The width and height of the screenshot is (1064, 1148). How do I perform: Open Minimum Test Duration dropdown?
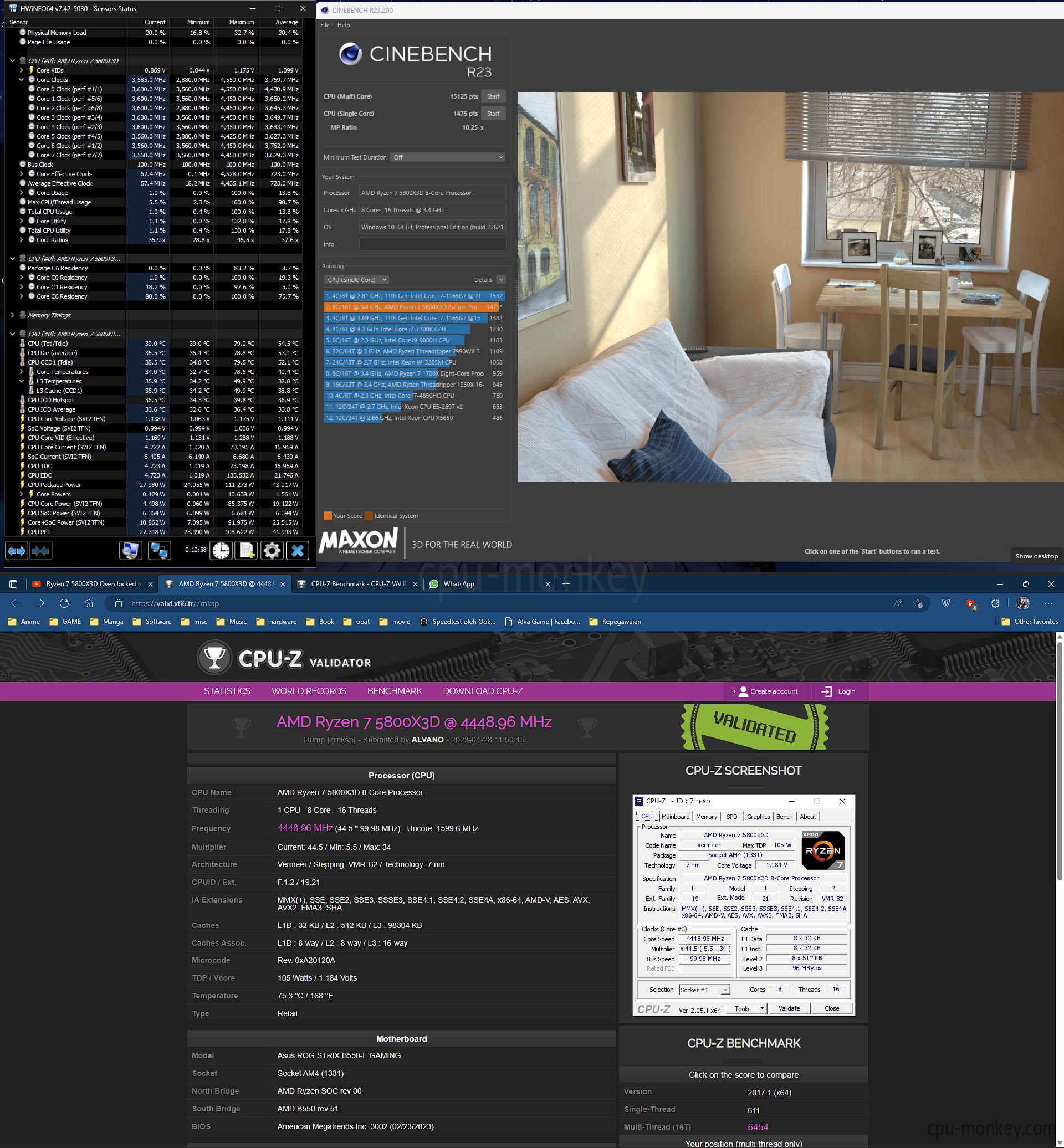[x=448, y=157]
